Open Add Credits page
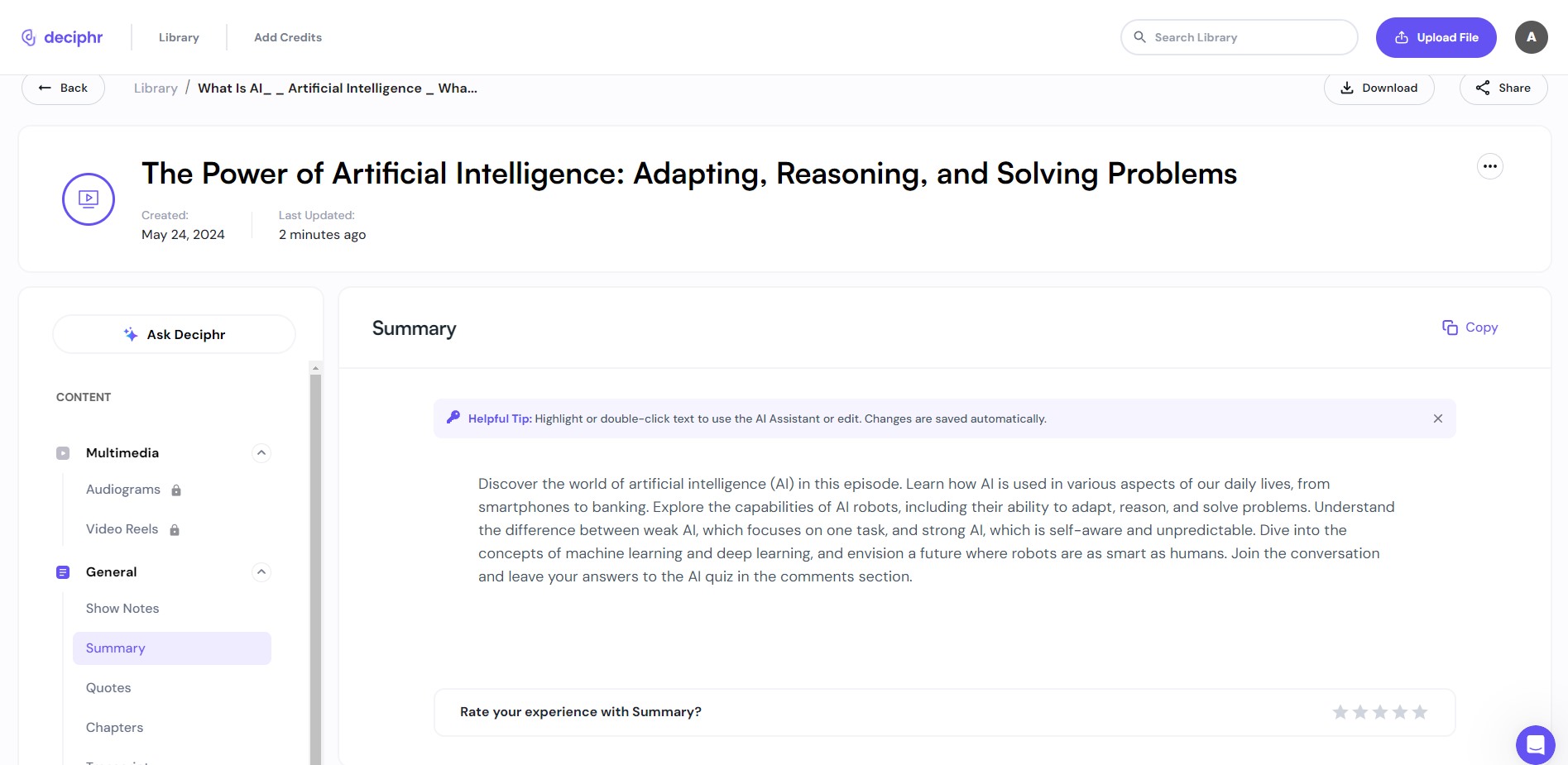 [x=288, y=37]
